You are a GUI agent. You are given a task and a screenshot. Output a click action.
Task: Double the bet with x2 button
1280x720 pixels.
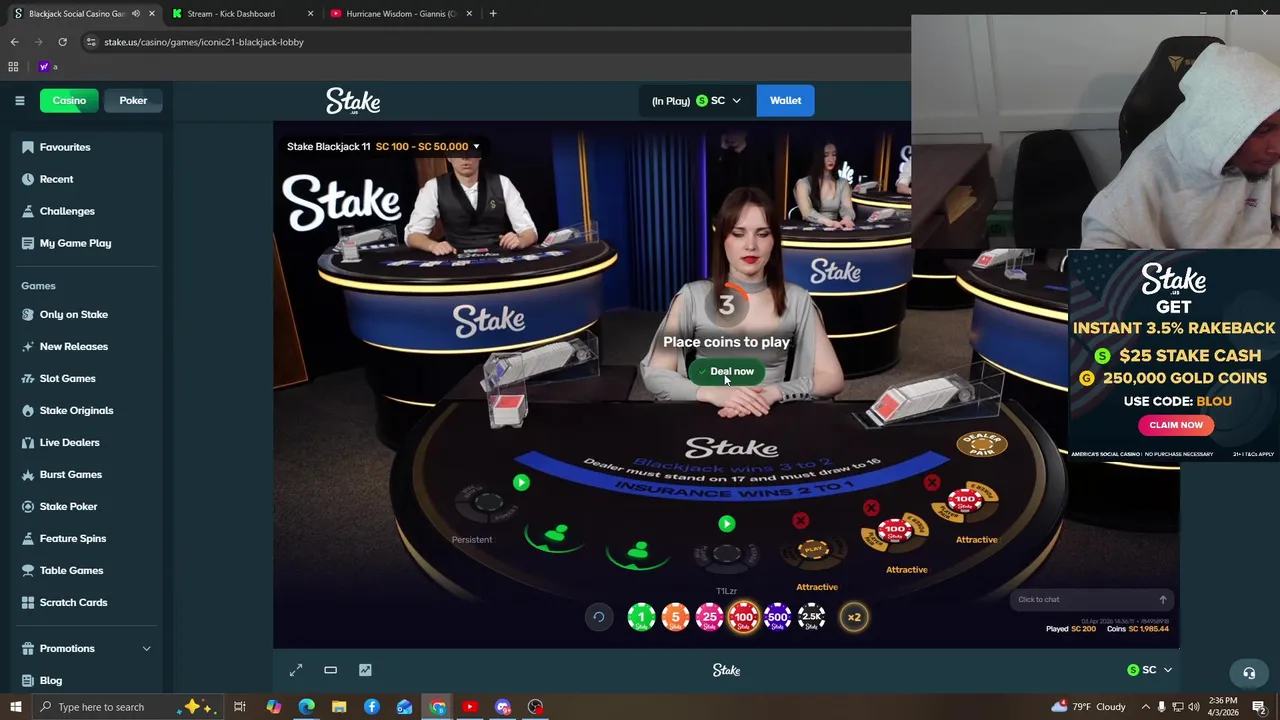(854, 617)
